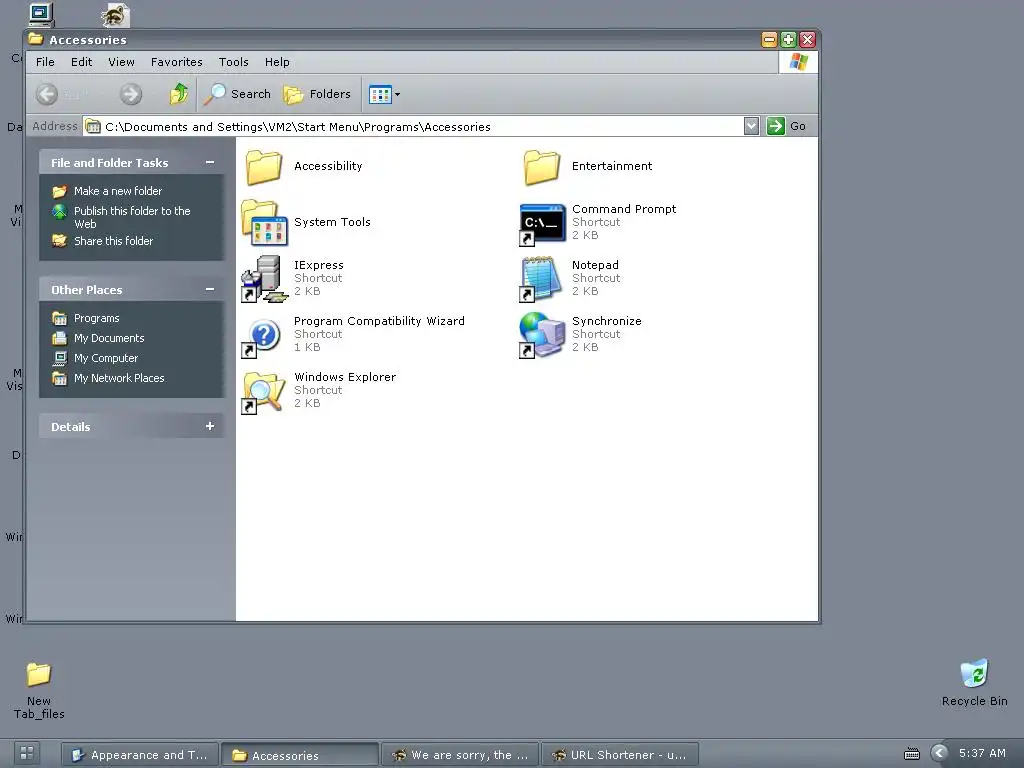1024x768 pixels.
Task: Select the animal desktop icon at the top
Action: click(x=116, y=14)
